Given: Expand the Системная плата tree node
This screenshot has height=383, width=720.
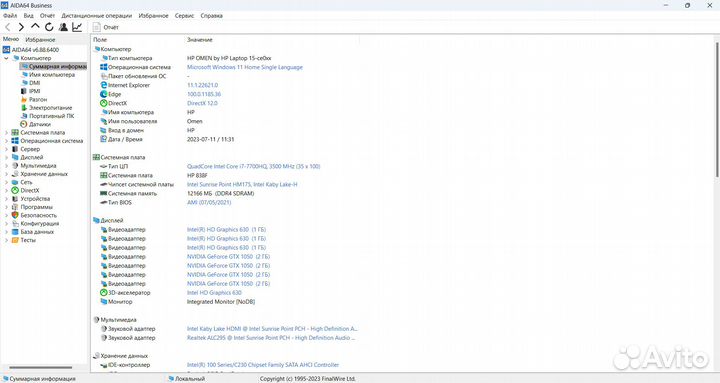Looking at the screenshot, I should point(6,133).
